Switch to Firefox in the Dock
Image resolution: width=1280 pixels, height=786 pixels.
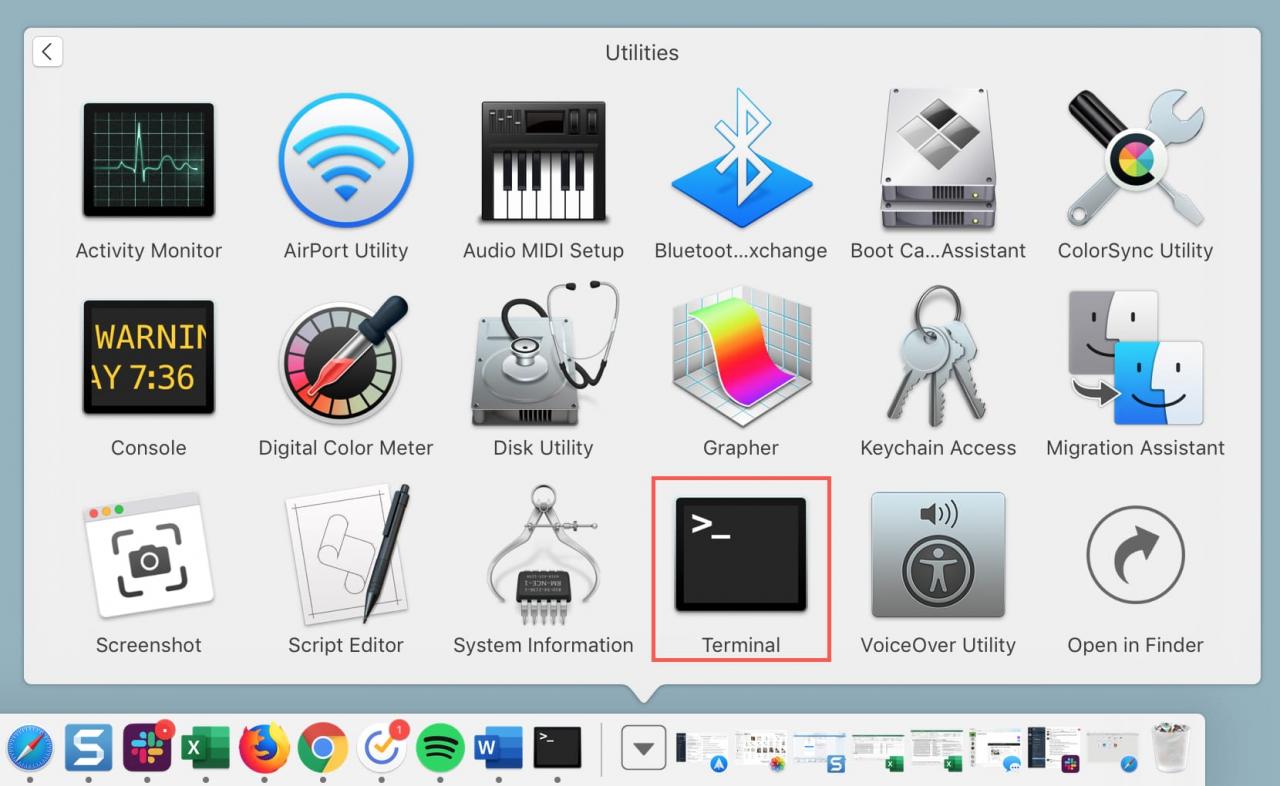click(x=264, y=748)
